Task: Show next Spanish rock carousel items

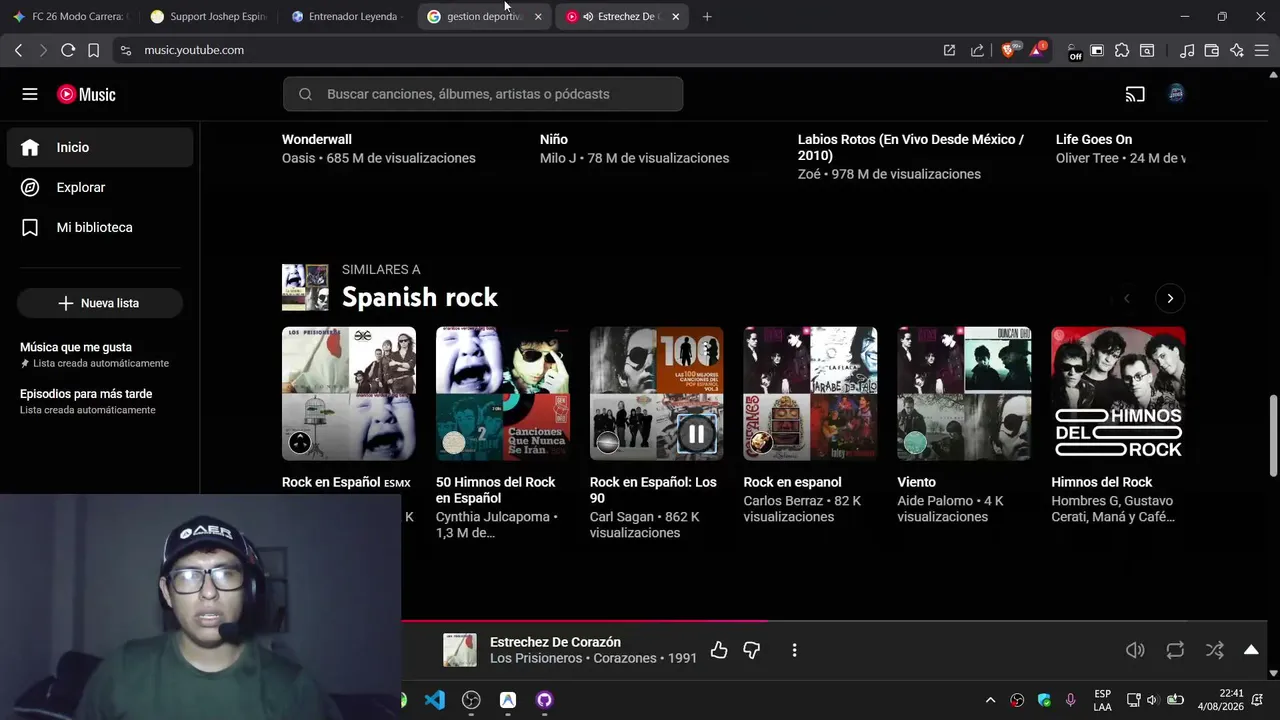Action: (1170, 298)
